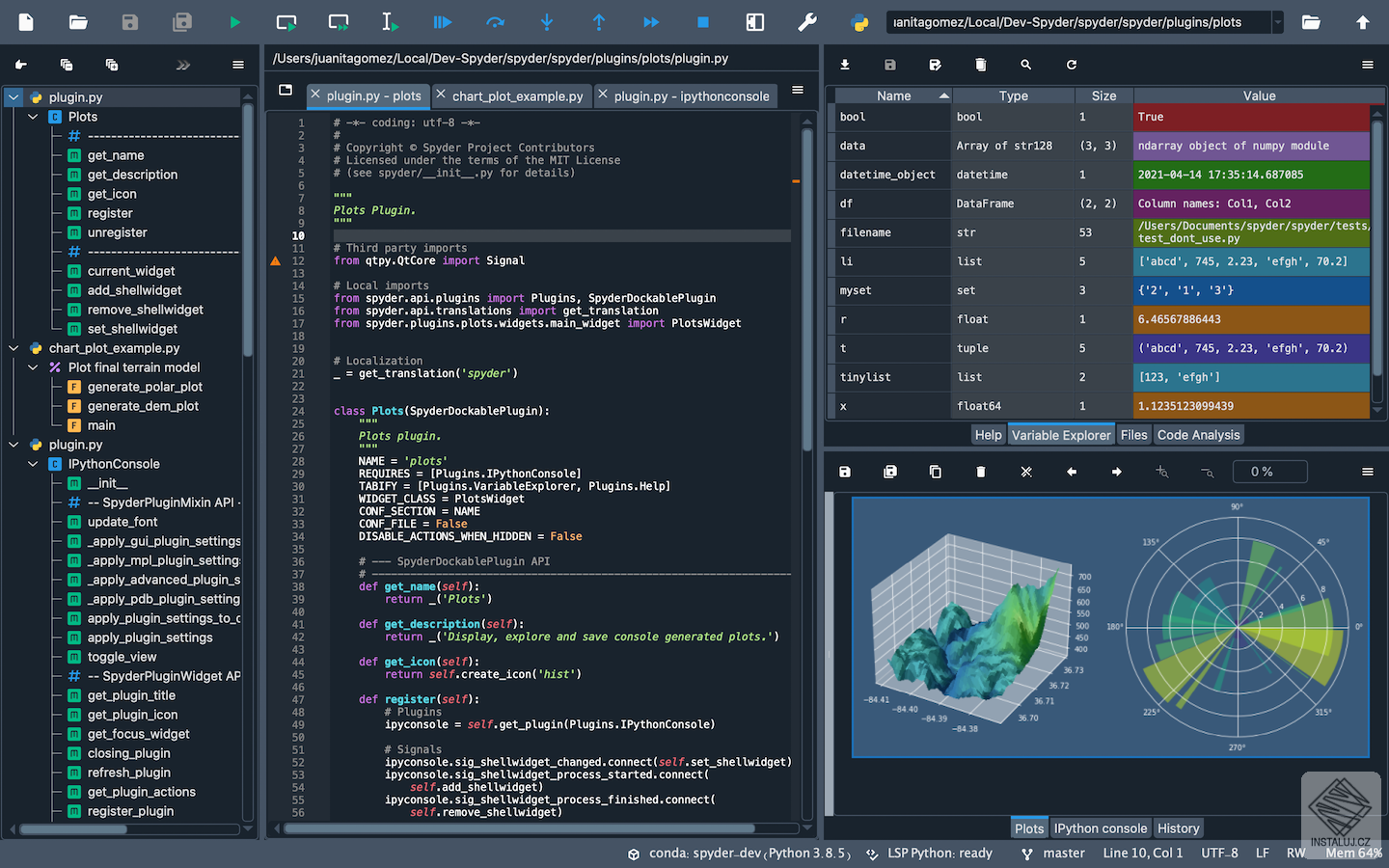Open the working directory path dropdown
The height and width of the screenshot is (868, 1389).
click(1277, 22)
